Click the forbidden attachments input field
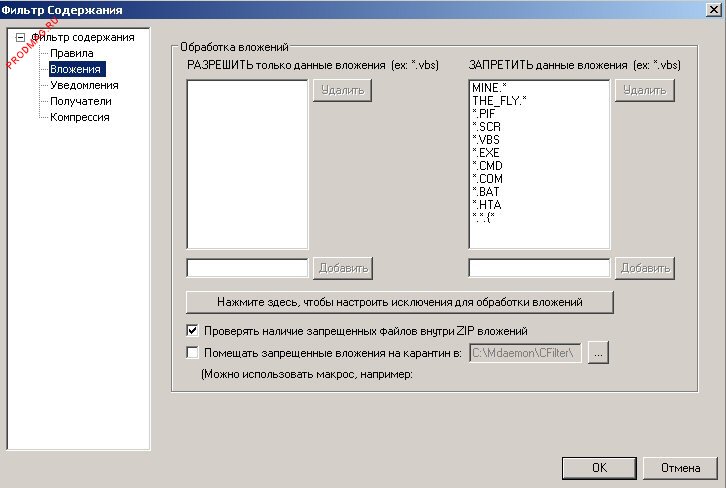This screenshot has height=488, width=726. pos(538,268)
